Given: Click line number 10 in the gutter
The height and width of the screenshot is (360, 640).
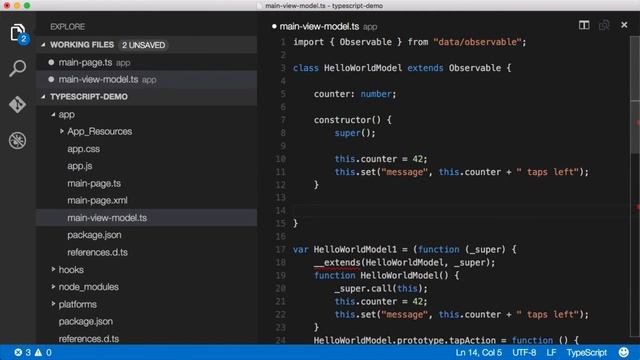Looking at the screenshot, I should click(x=280, y=159).
